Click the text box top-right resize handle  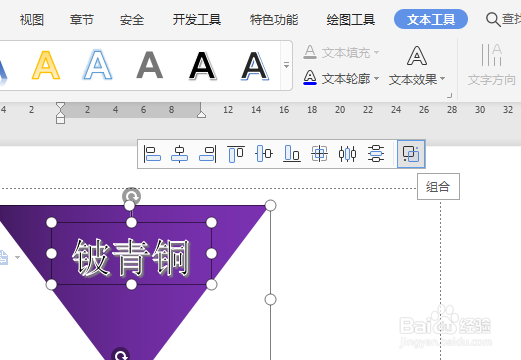point(211,222)
